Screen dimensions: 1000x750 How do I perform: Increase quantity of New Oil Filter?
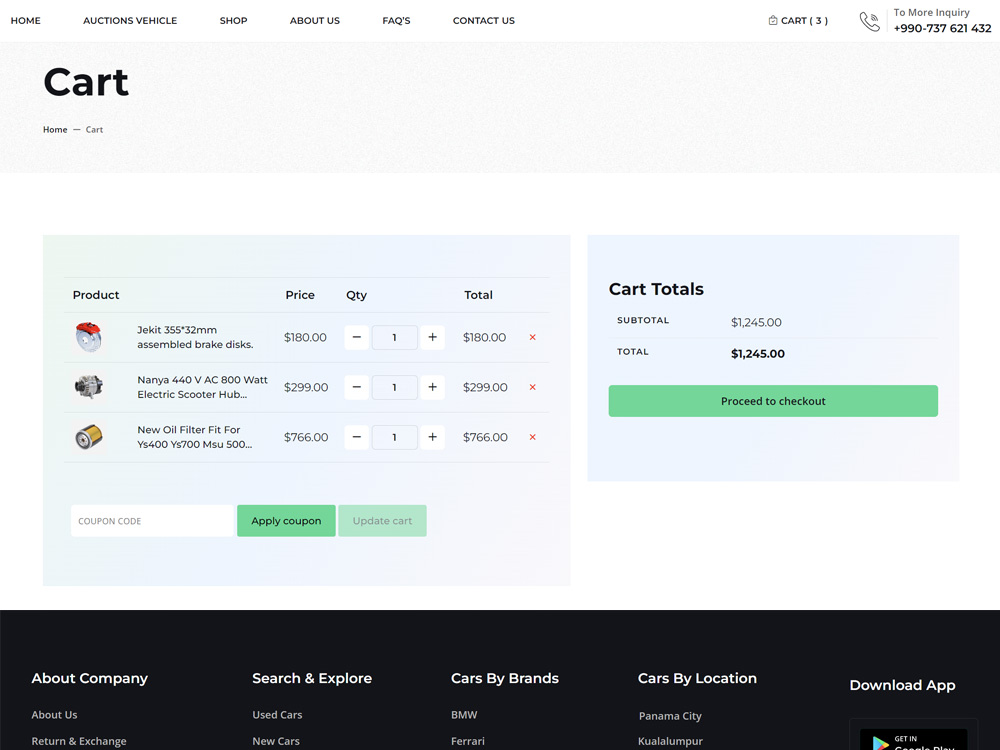pyautogui.click(x=432, y=437)
